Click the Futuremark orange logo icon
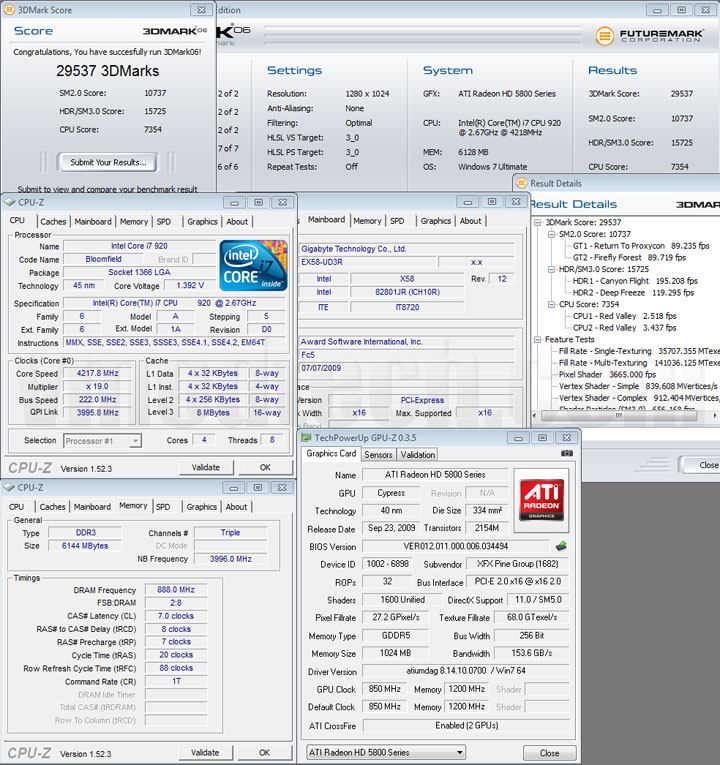The width and height of the screenshot is (720, 765). point(605,36)
